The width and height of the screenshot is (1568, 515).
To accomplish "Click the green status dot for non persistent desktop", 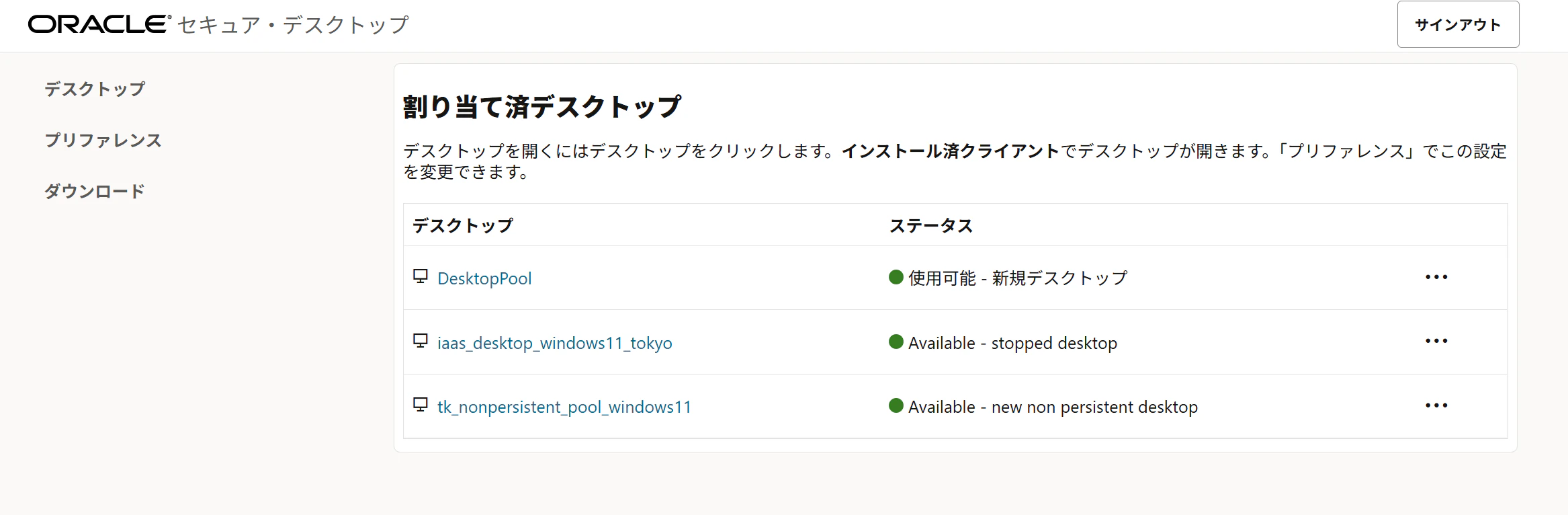I will coord(896,405).
